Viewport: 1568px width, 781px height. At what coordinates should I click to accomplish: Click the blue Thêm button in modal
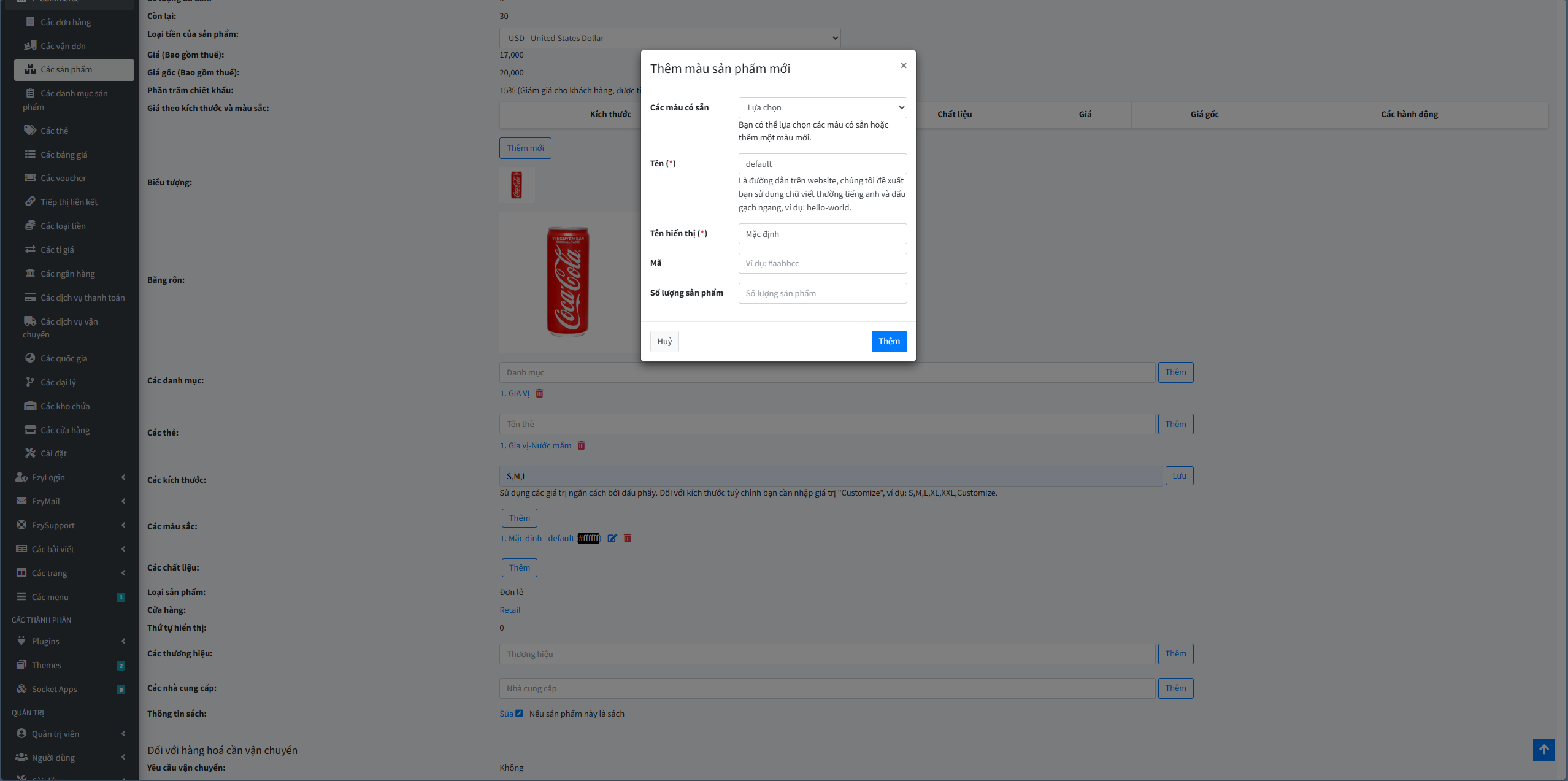(888, 341)
